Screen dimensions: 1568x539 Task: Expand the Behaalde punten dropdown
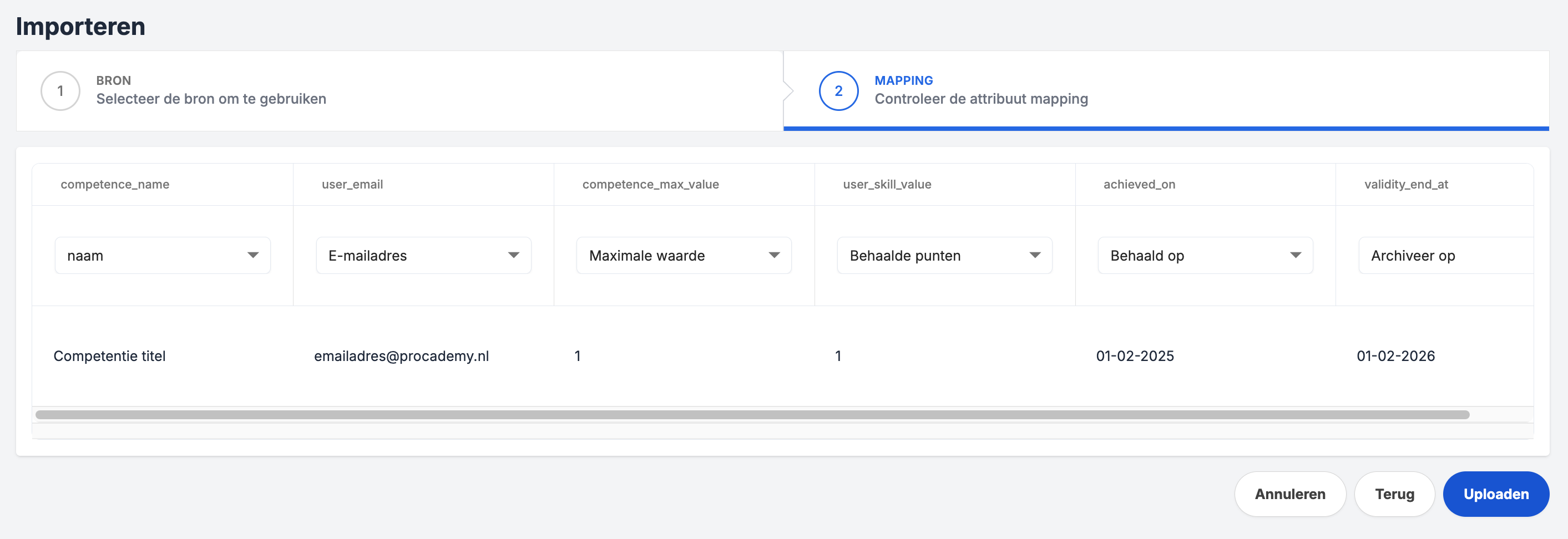click(944, 256)
